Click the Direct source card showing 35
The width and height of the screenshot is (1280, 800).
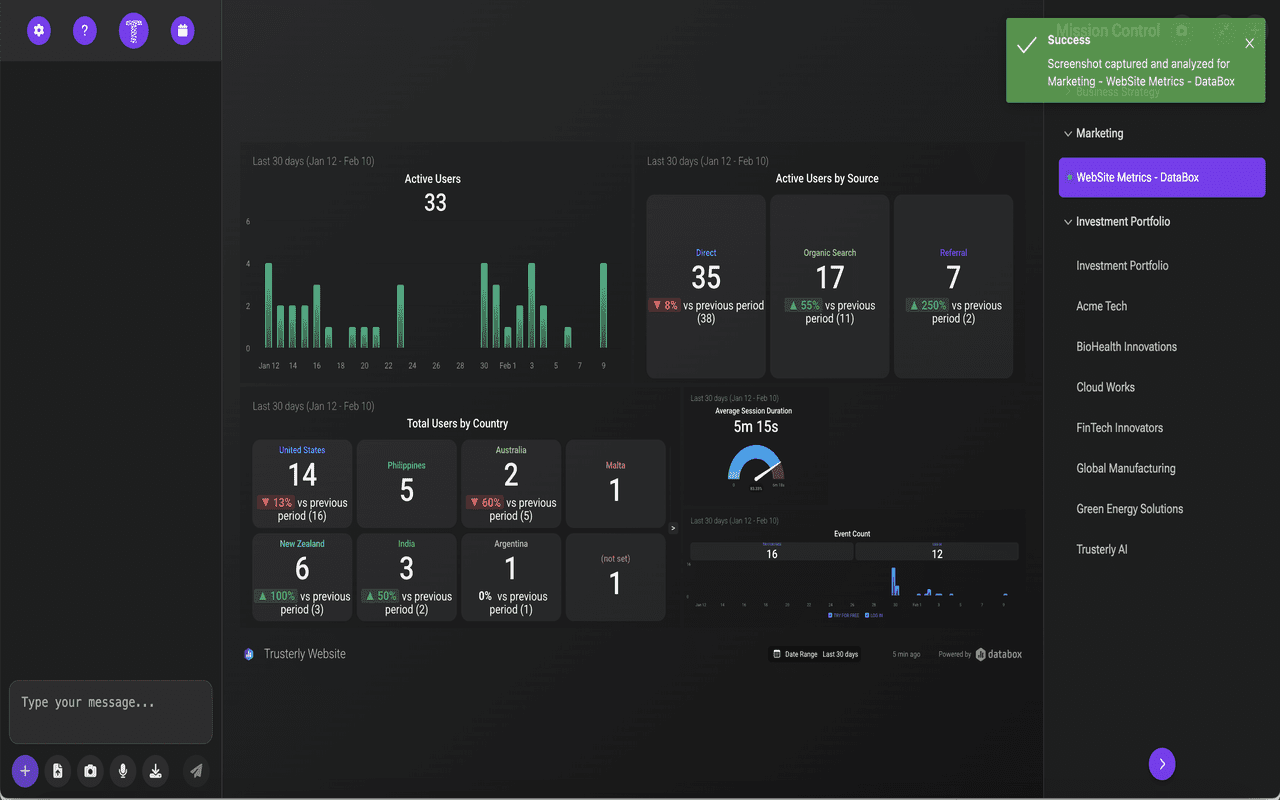tap(706, 287)
